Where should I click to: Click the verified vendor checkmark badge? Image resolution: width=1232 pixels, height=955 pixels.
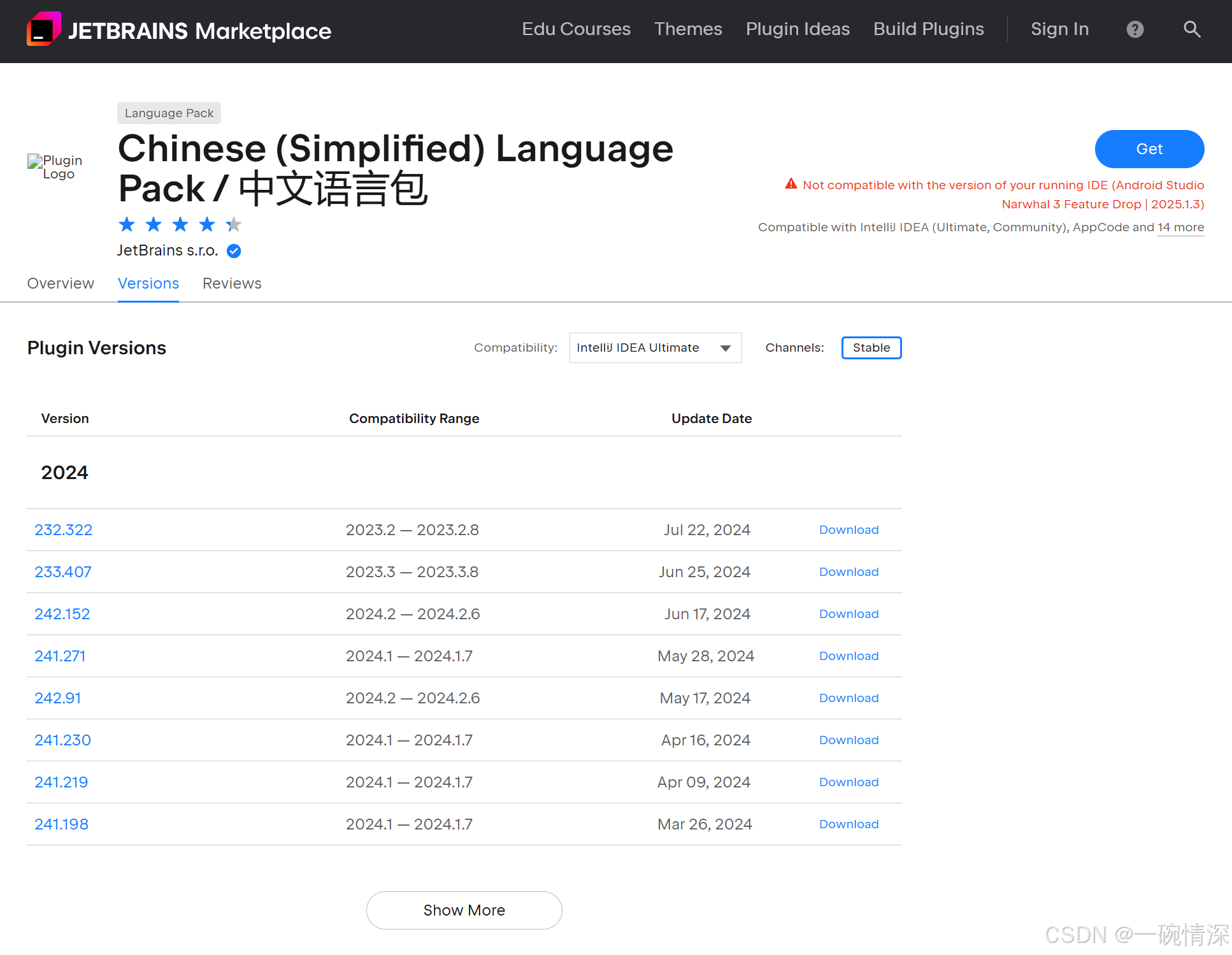[x=234, y=251]
